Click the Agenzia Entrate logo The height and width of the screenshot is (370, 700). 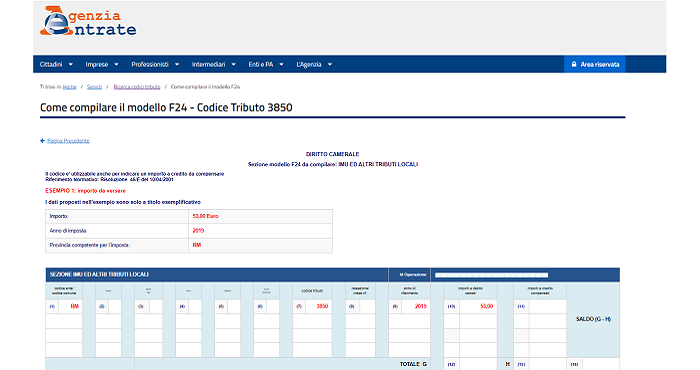click(88, 21)
